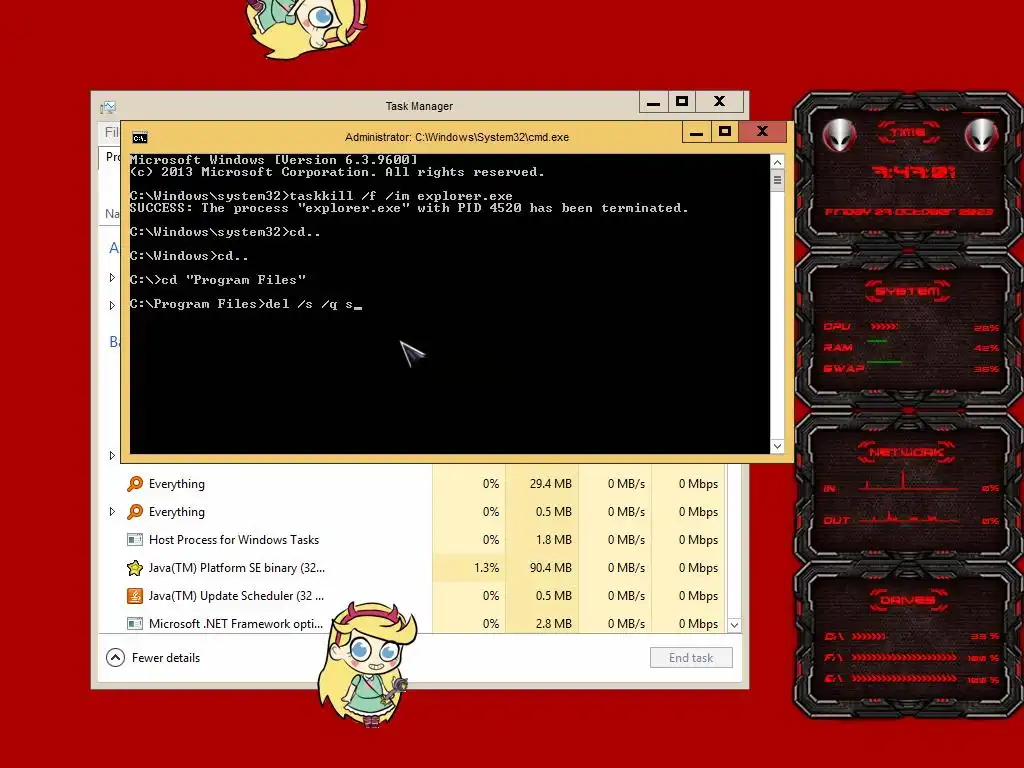This screenshot has height=768, width=1024.
Task: Click the Fewer details link
Action: [166, 658]
